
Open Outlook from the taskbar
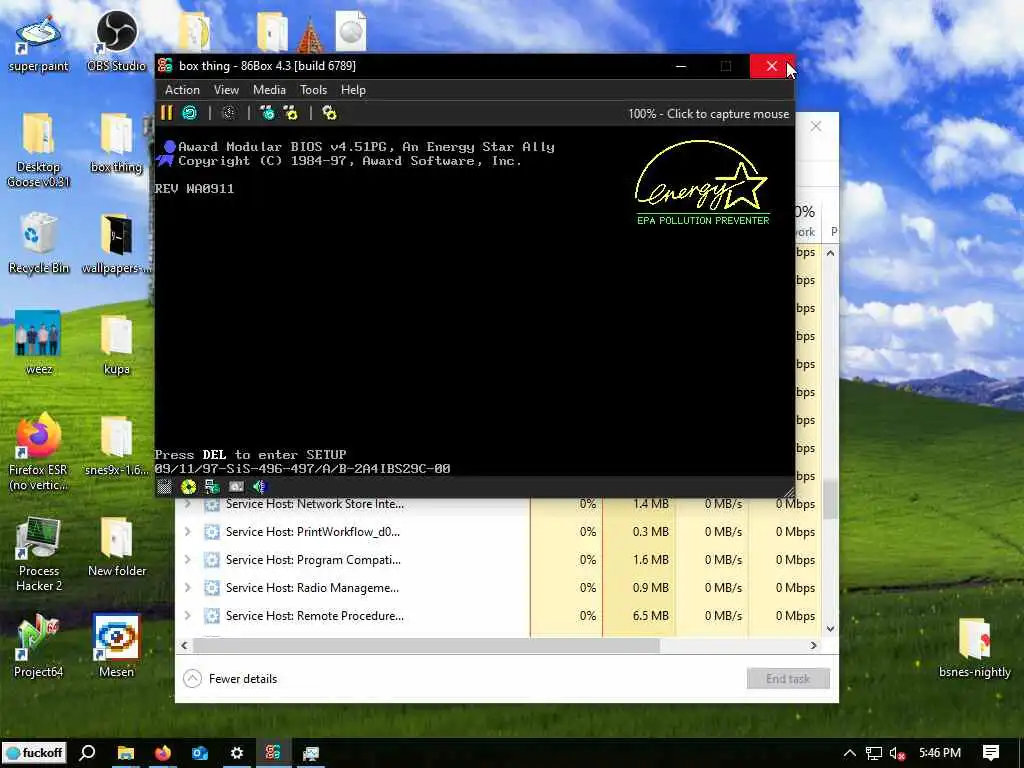point(200,753)
